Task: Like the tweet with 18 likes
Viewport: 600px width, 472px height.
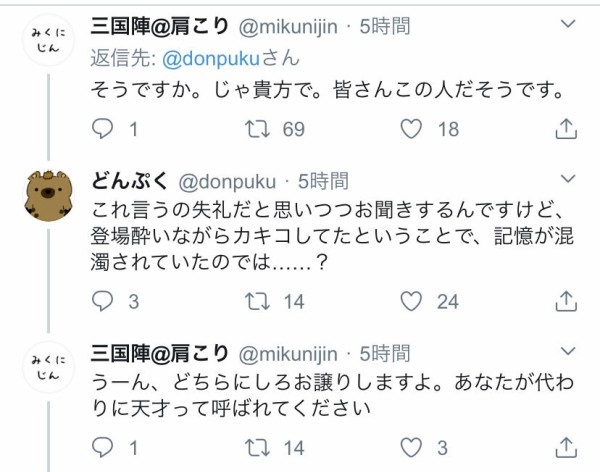Action: tap(410, 129)
